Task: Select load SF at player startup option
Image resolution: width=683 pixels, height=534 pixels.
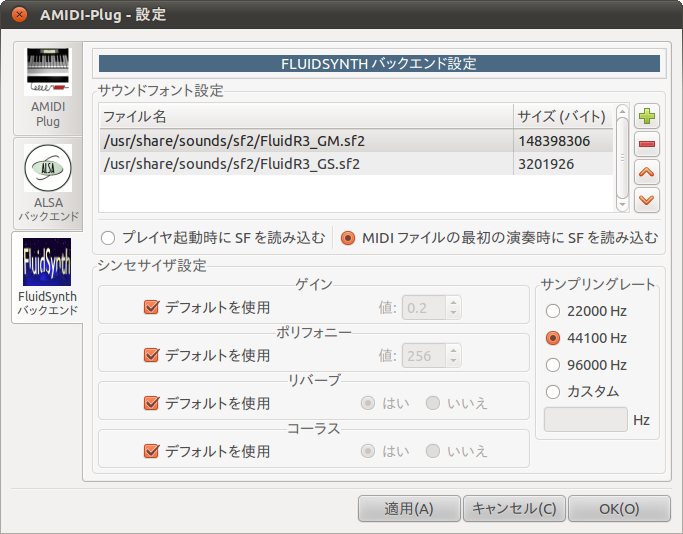Action: tap(108, 238)
